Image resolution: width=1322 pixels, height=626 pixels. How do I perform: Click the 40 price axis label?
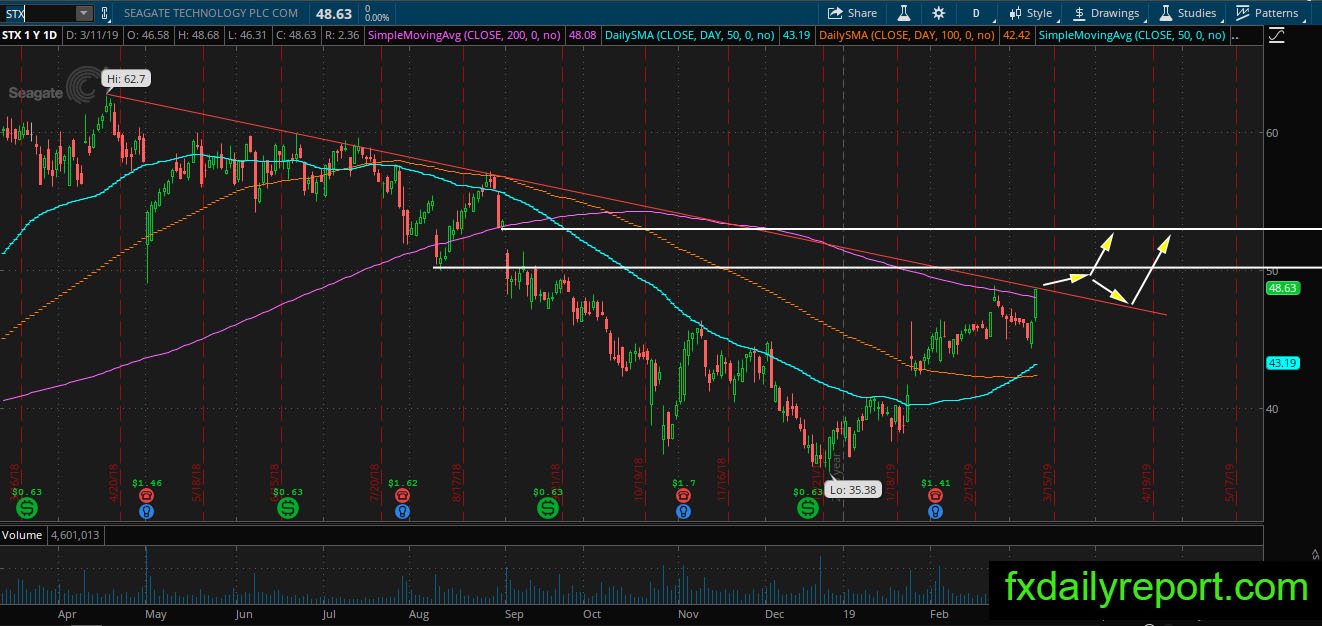click(x=1272, y=408)
